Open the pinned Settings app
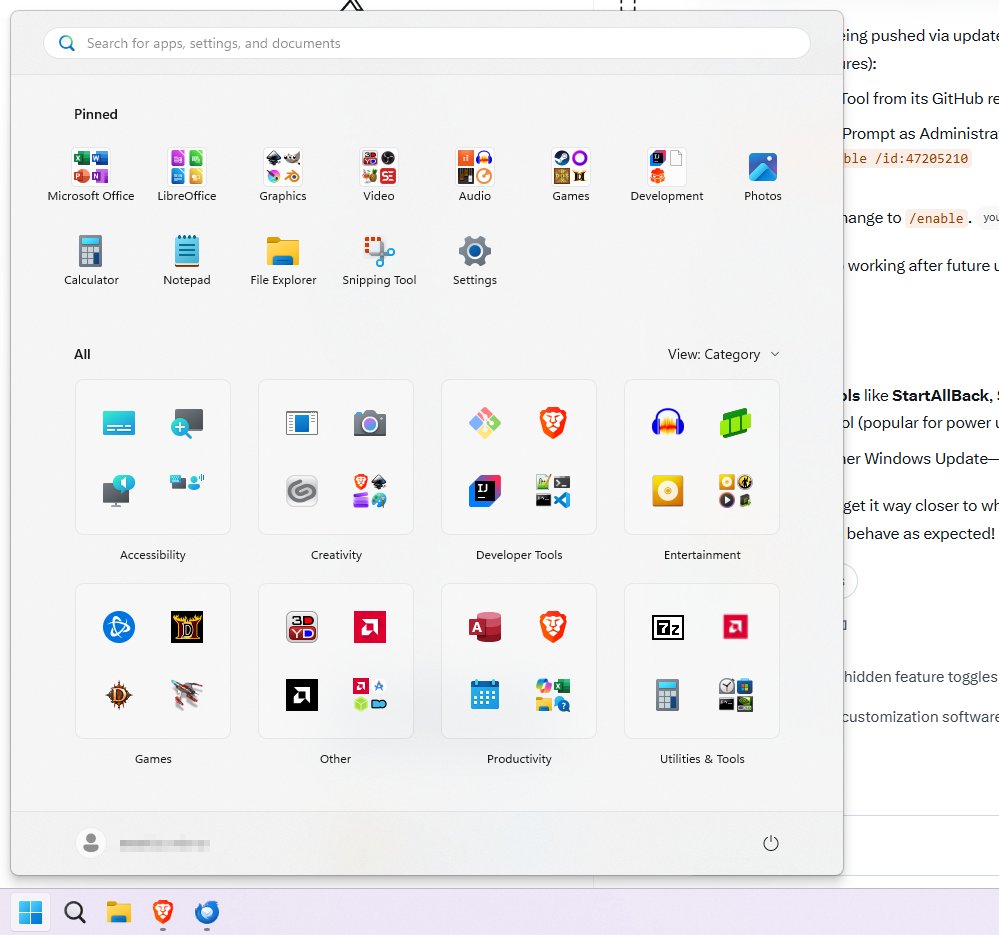 click(x=475, y=260)
